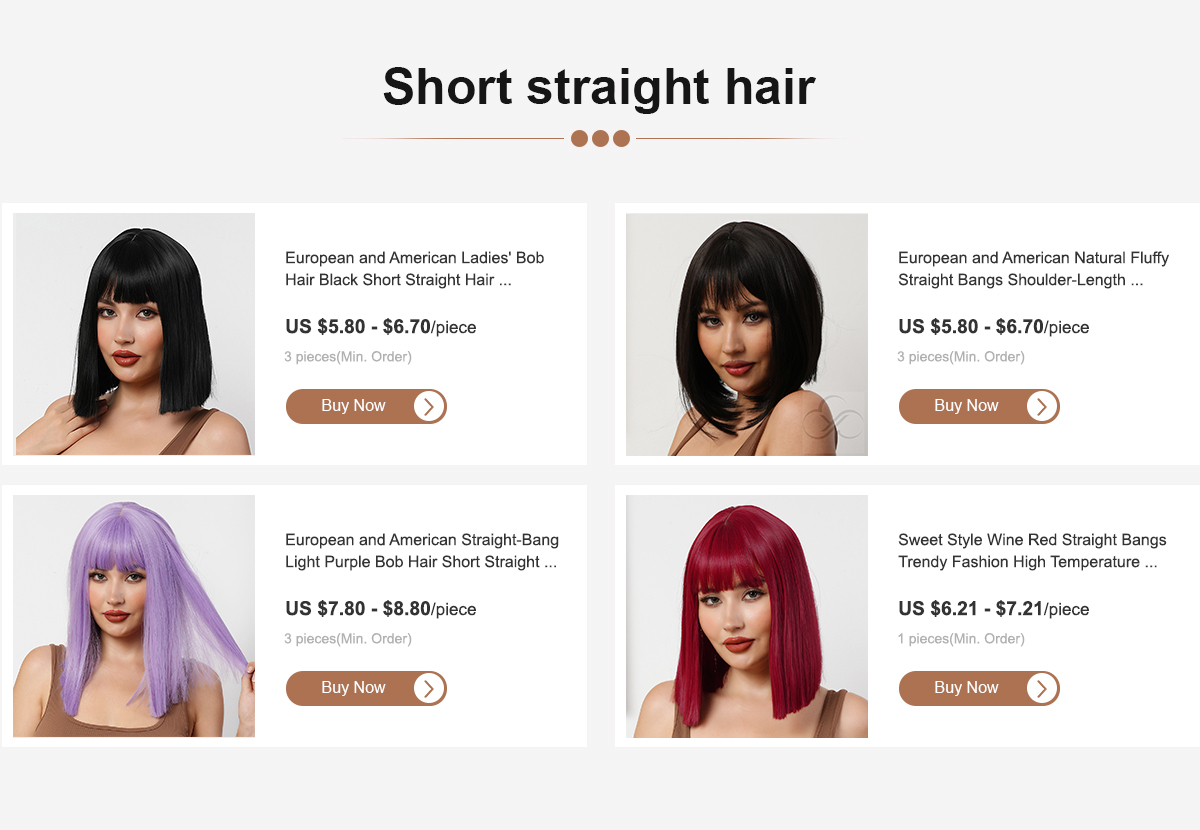Open fluffy shoulder-length black wig photo
This screenshot has width=1200, height=830.
(x=747, y=334)
